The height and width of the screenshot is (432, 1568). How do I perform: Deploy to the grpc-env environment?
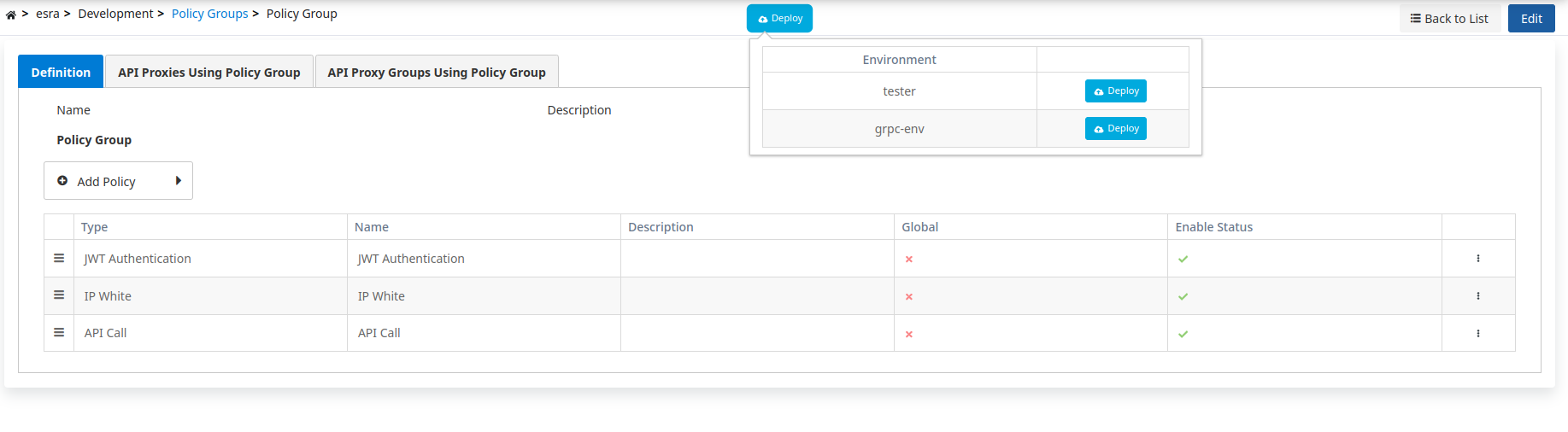[1115, 129]
